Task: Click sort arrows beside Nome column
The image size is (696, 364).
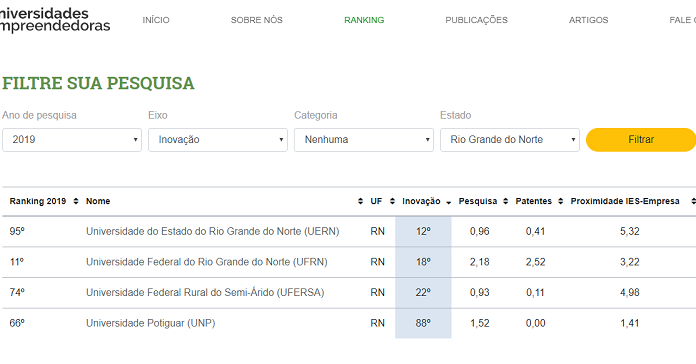Action: (360, 201)
